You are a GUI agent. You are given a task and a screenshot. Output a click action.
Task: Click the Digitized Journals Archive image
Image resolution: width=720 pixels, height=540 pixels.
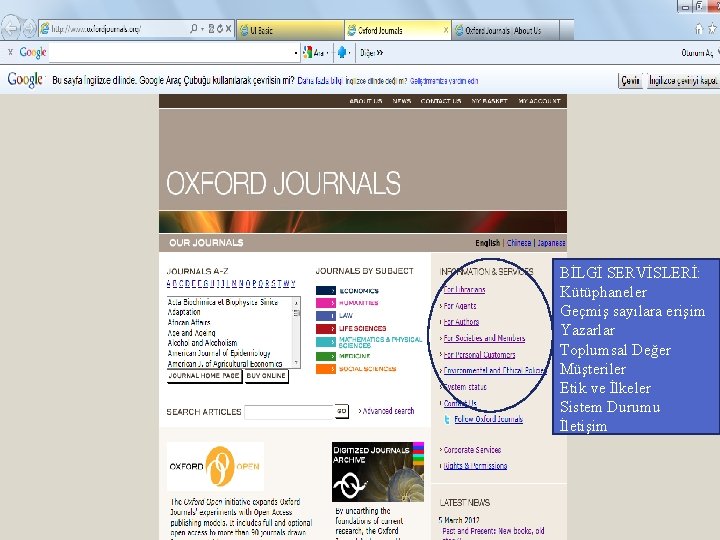click(378, 472)
